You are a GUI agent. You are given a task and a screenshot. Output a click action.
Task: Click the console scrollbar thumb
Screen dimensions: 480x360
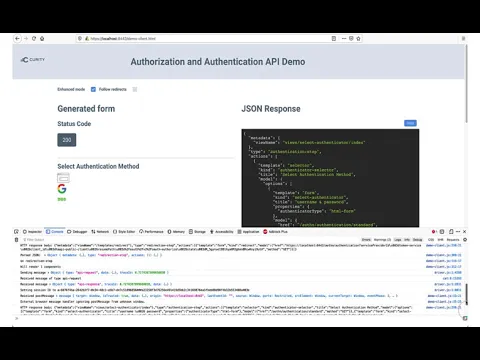(466, 294)
